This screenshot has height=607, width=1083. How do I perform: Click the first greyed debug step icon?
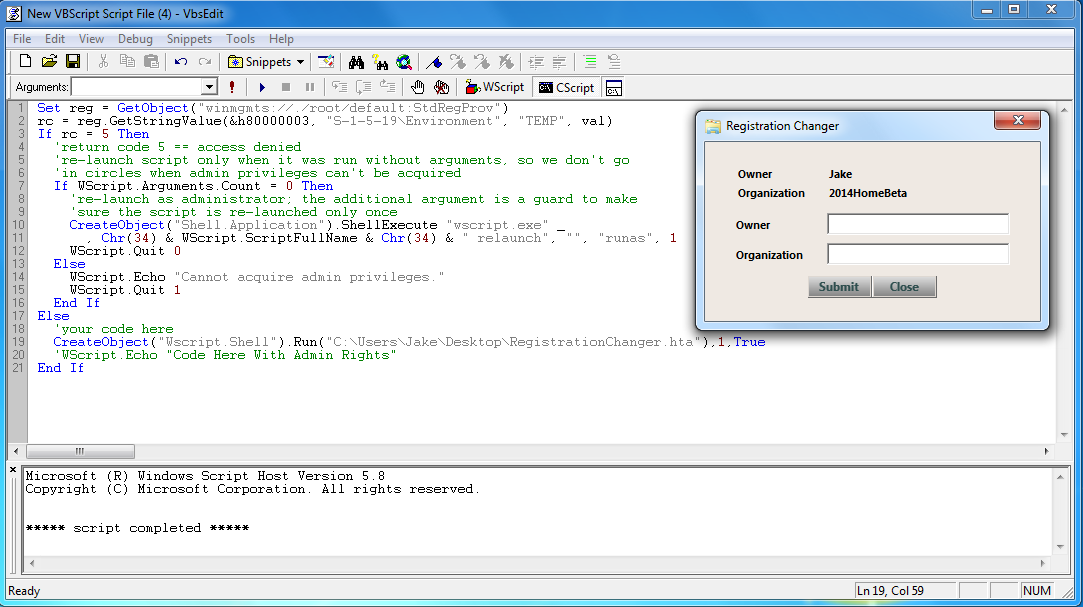339,88
